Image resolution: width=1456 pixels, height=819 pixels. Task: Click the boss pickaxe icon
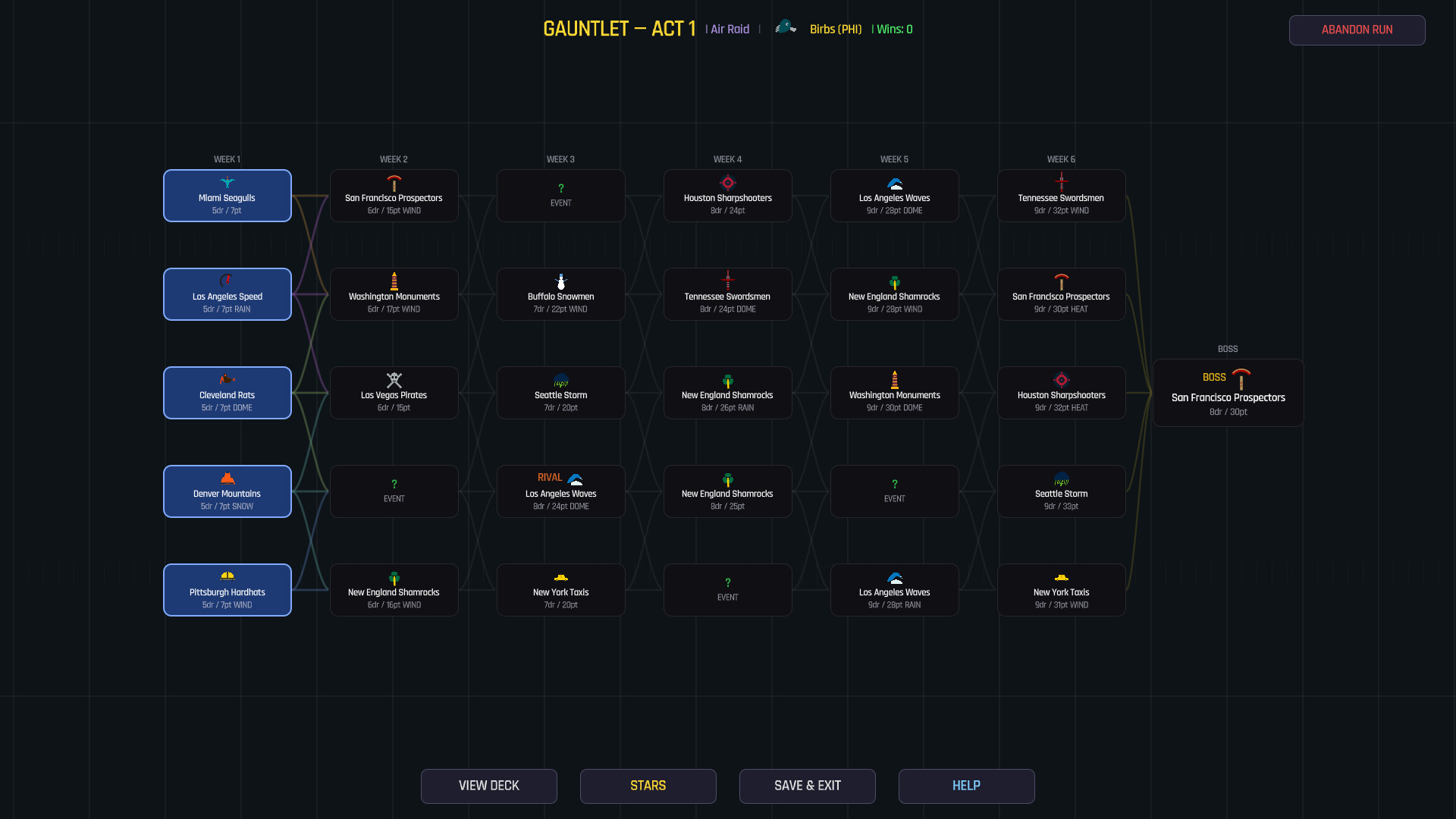pyautogui.click(x=1241, y=378)
